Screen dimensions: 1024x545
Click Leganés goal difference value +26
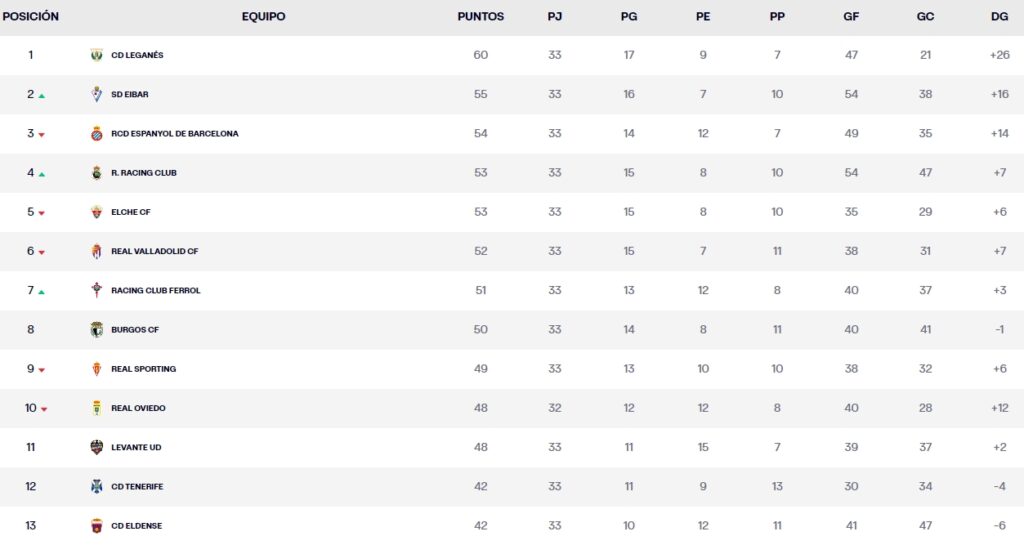tap(999, 55)
